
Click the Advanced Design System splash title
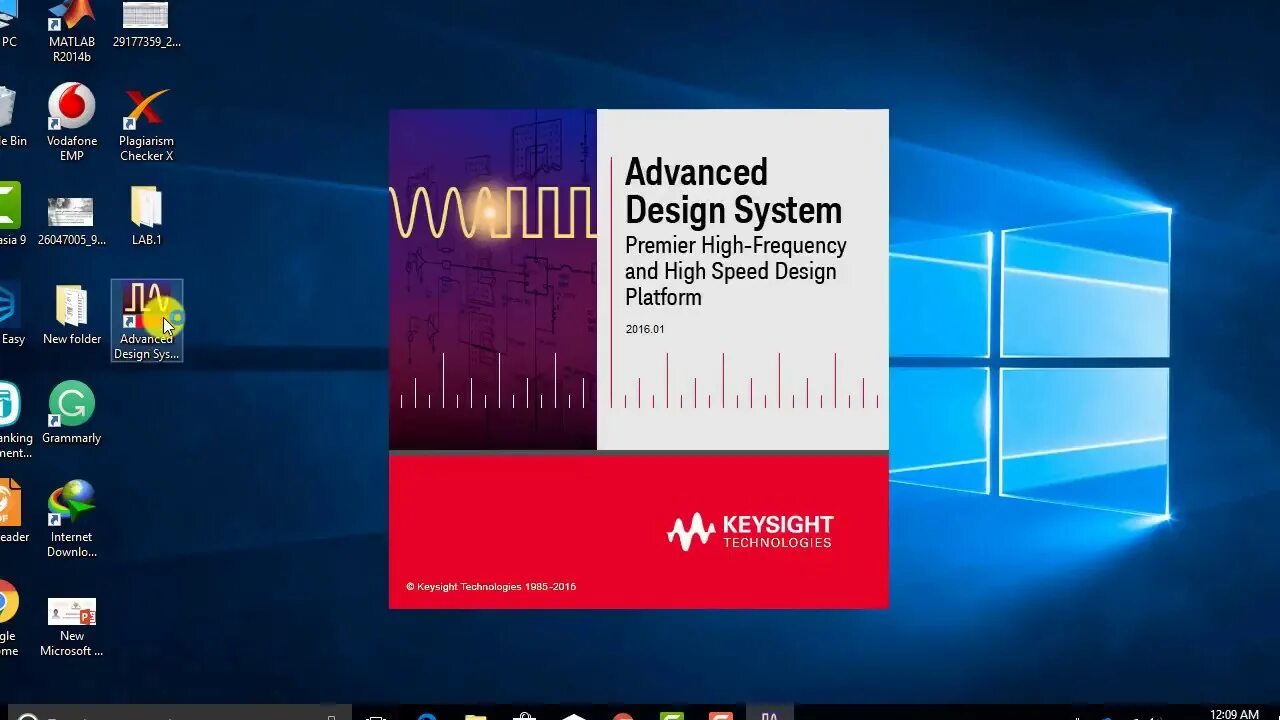[733, 191]
